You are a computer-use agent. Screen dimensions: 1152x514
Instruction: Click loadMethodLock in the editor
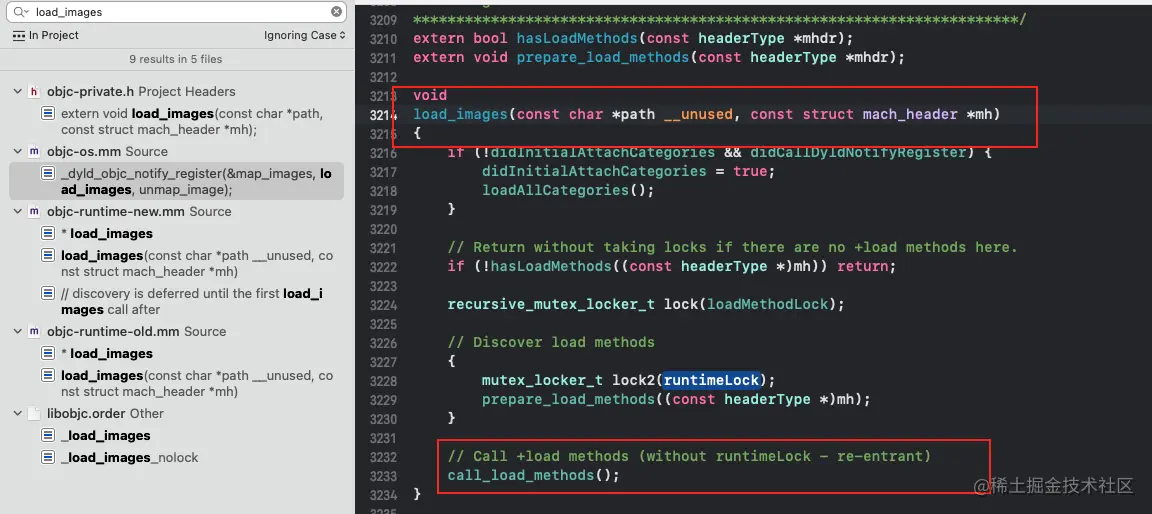pos(767,304)
